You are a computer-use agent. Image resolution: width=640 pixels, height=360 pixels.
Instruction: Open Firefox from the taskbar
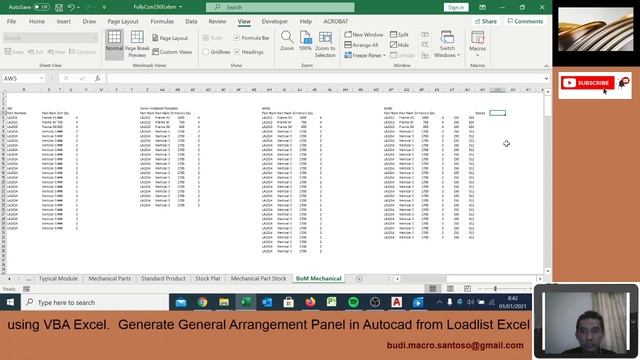310,302
